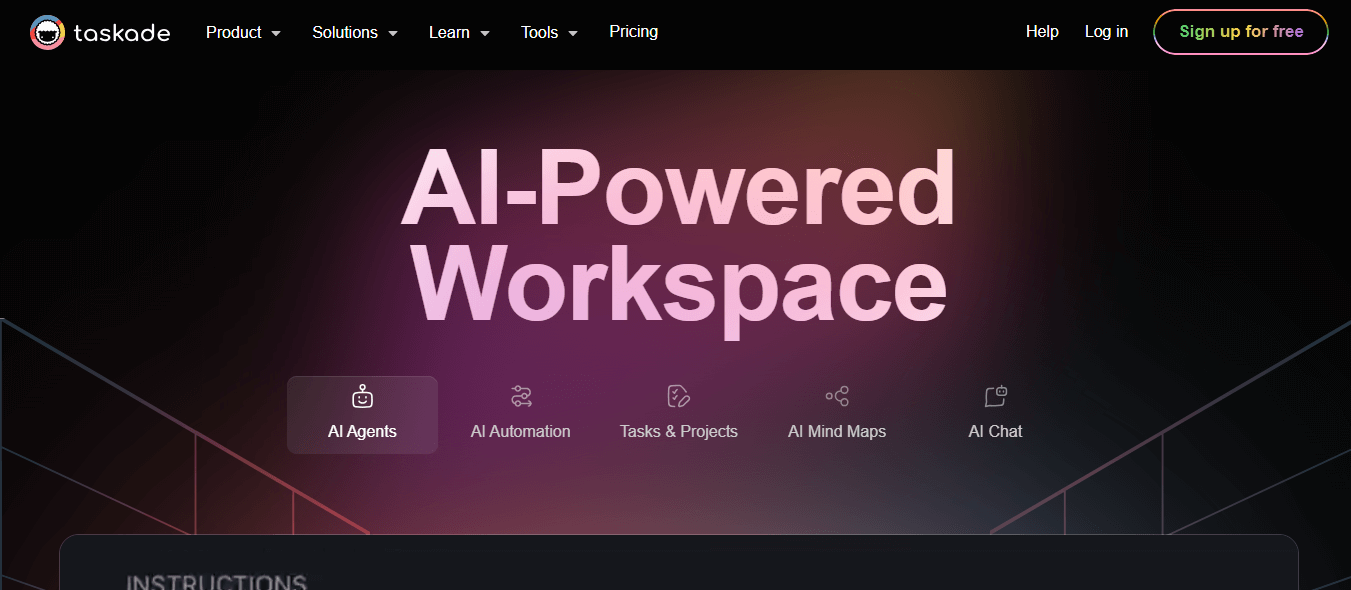Screen dimensions: 1351x590
Task: Switch to the AI Chat tab
Action: 995,415
